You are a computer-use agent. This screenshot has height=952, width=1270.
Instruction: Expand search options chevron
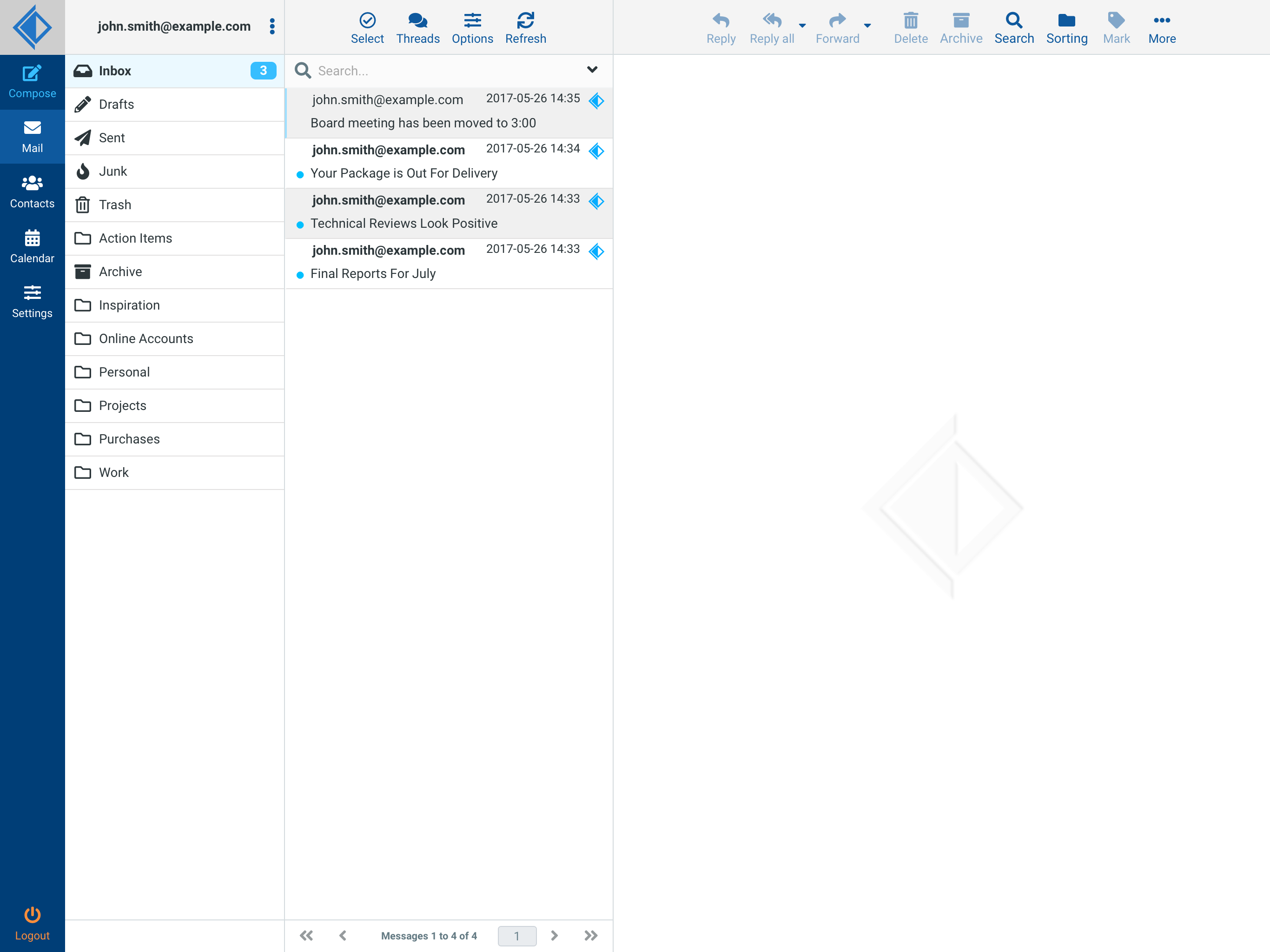(592, 70)
